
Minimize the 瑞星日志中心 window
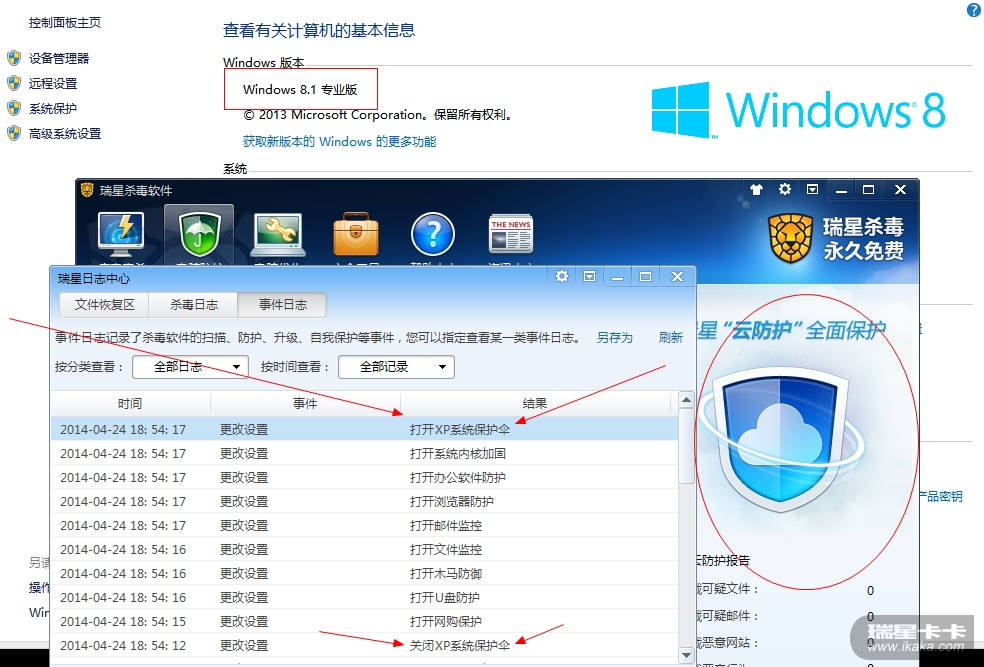coord(618,277)
